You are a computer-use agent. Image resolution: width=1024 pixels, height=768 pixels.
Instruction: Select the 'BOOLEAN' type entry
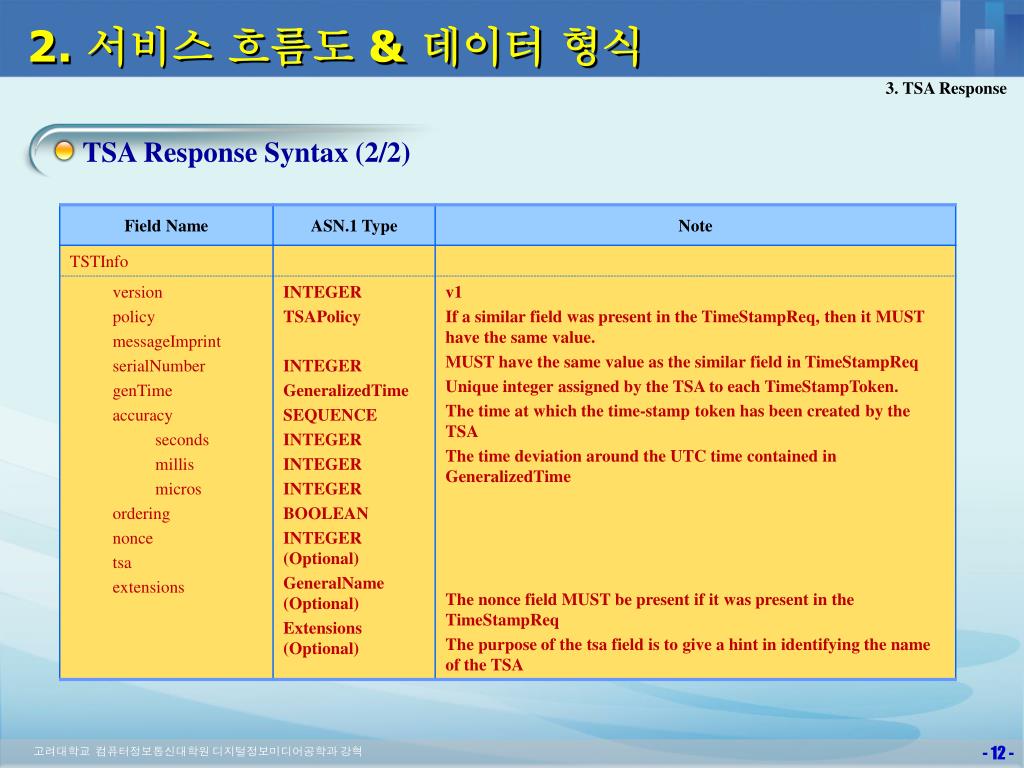(325, 514)
